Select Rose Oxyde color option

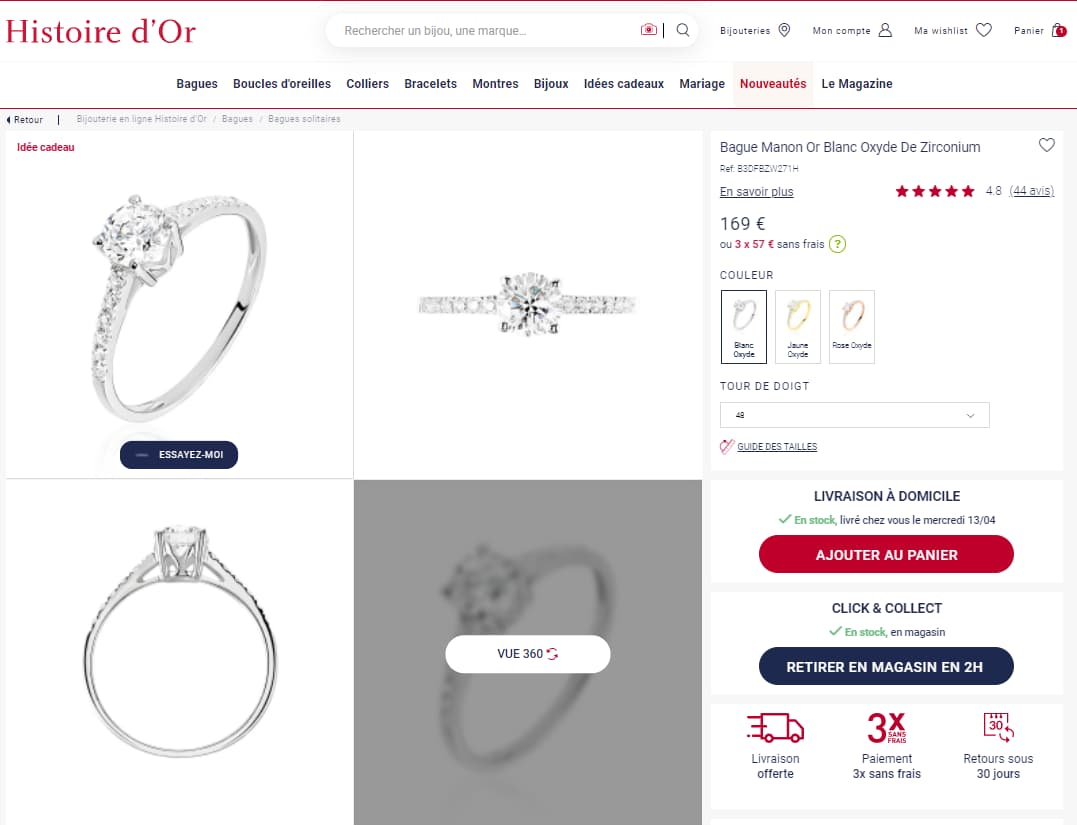(x=852, y=326)
